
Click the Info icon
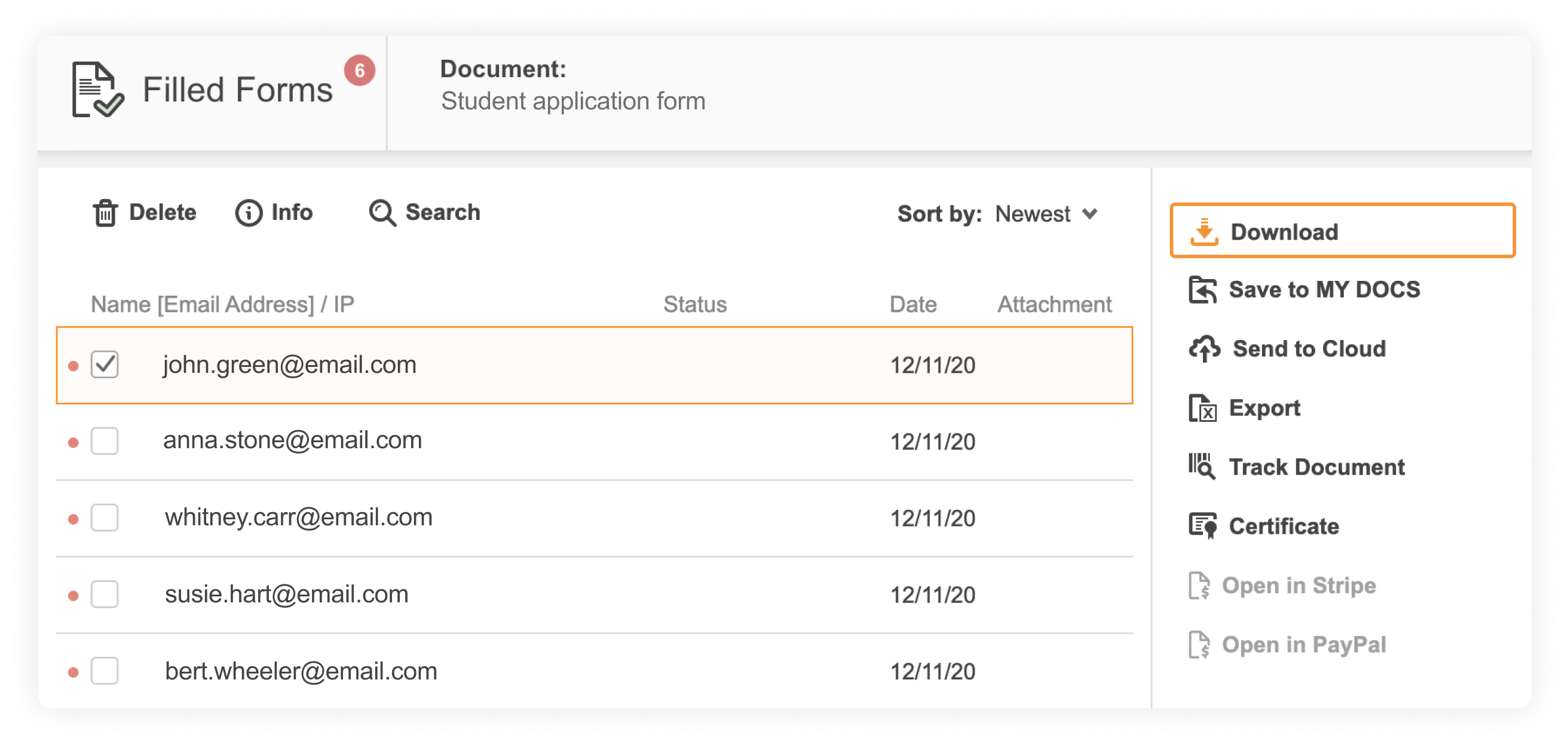249,213
